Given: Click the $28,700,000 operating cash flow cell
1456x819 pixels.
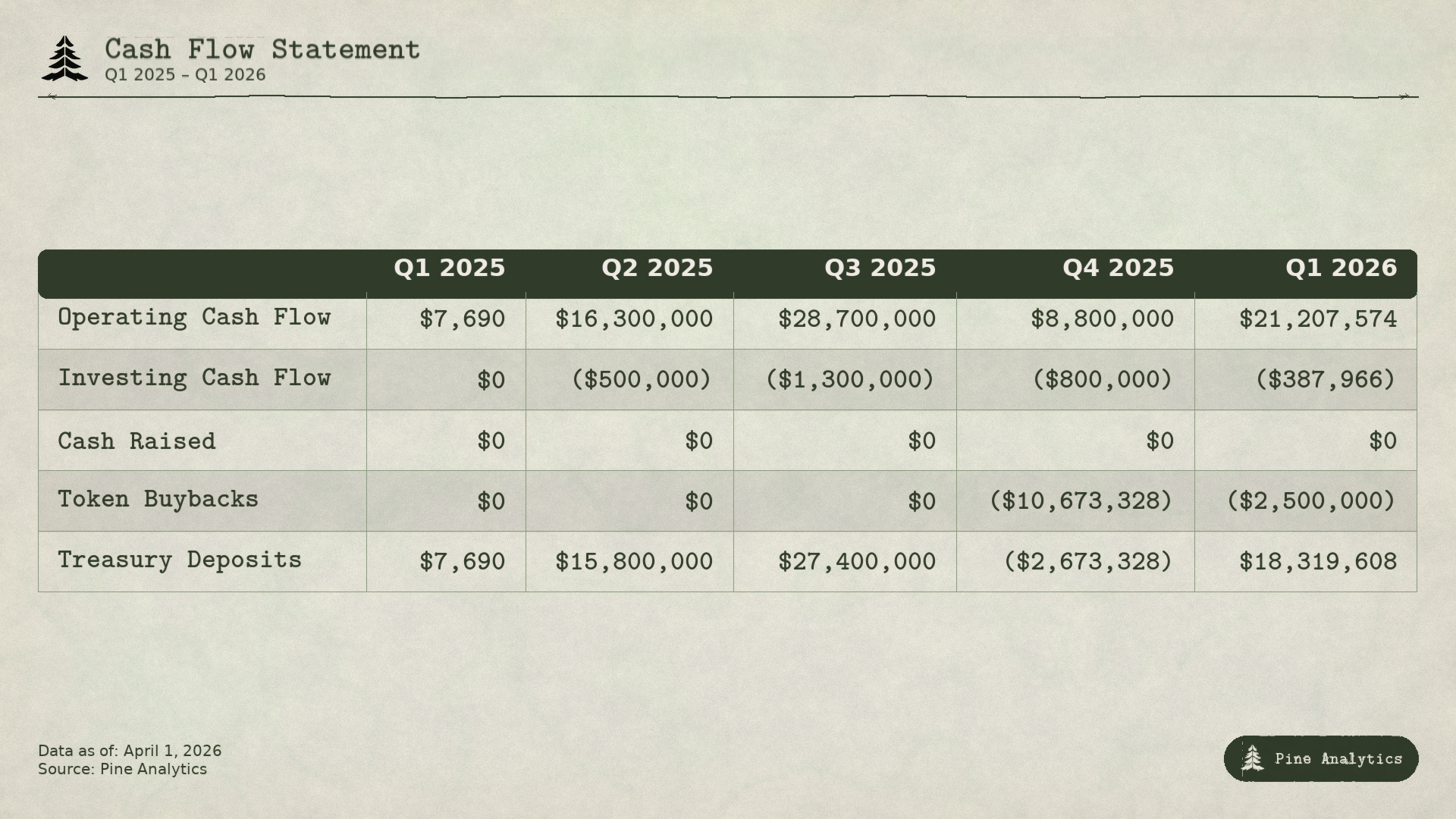Looking at the screenshot, I should (x=857, y=319).
